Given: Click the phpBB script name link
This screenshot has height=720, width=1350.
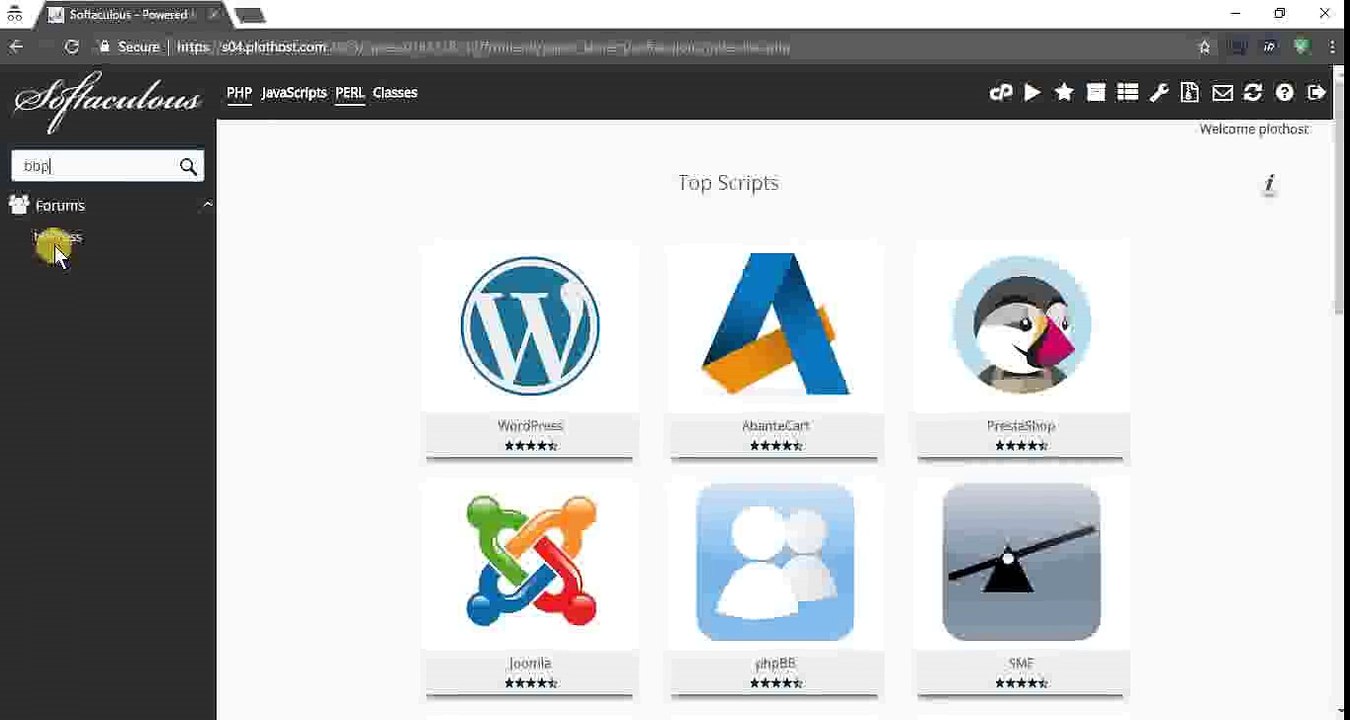Looking at the screenshot, I should click(775, 663).
